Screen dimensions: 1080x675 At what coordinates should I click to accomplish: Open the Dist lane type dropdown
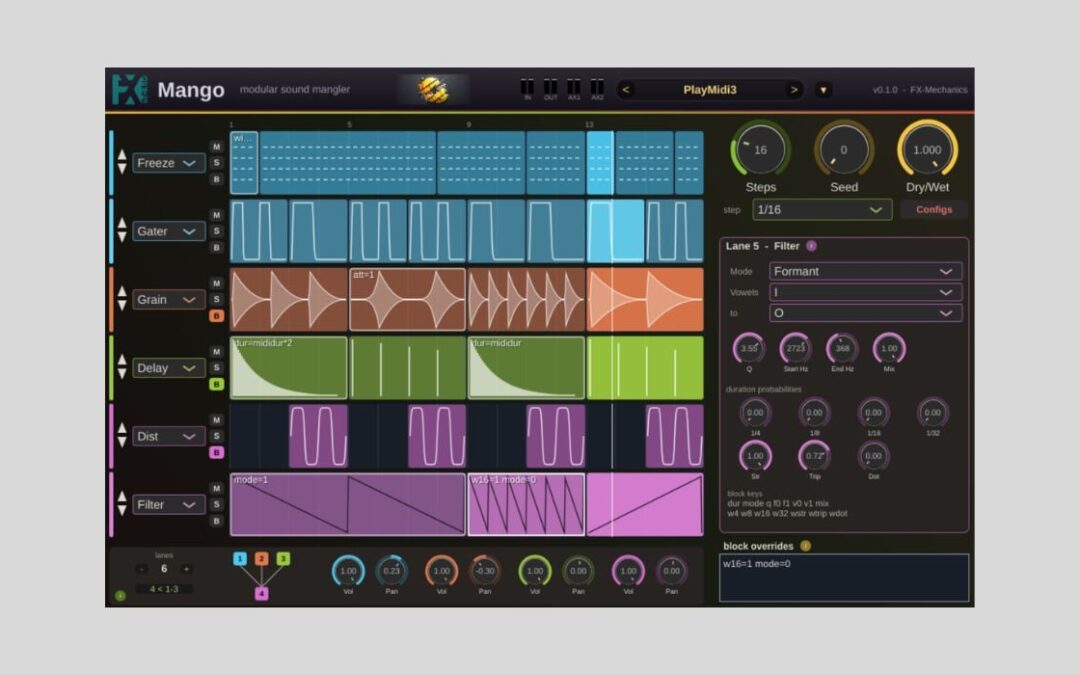168,436
